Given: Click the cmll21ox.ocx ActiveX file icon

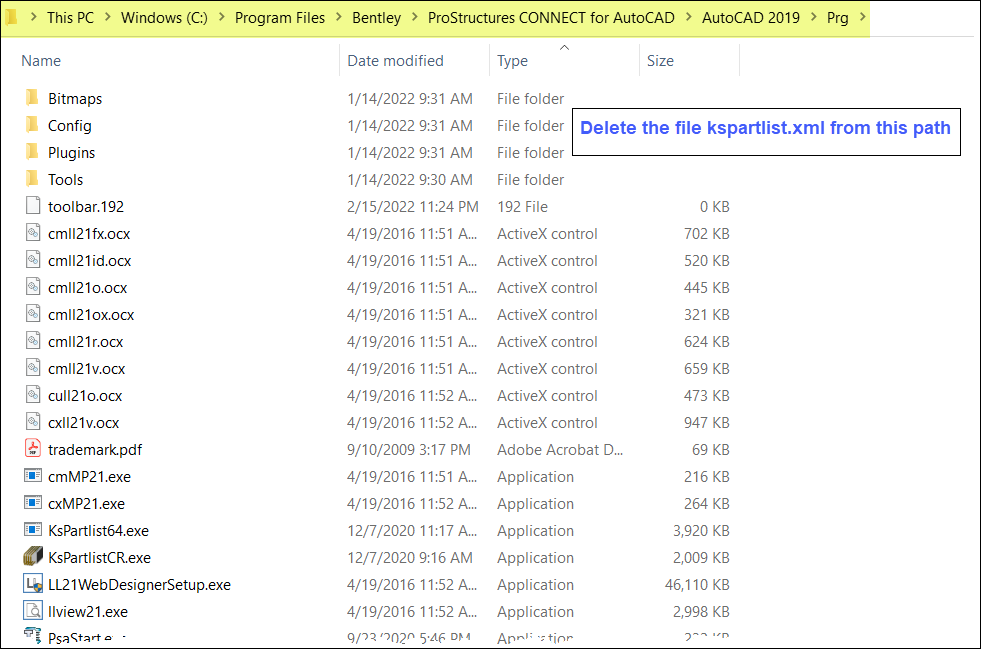Looking at the screenshot, I should [x=33, y=314].
